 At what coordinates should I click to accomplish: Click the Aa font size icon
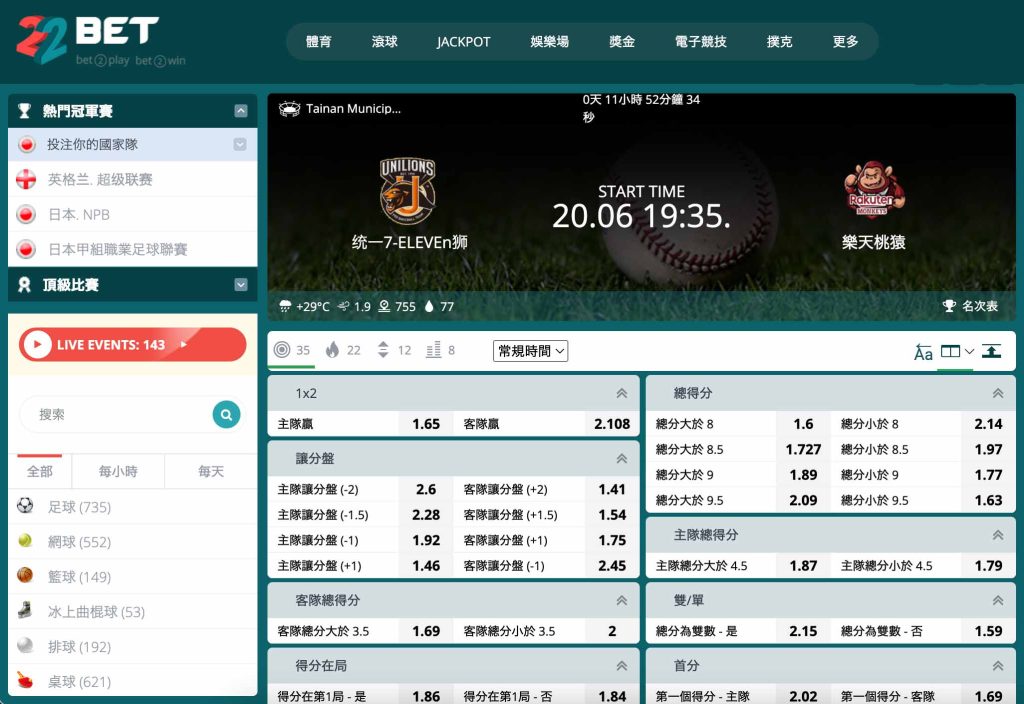[923, 353]
